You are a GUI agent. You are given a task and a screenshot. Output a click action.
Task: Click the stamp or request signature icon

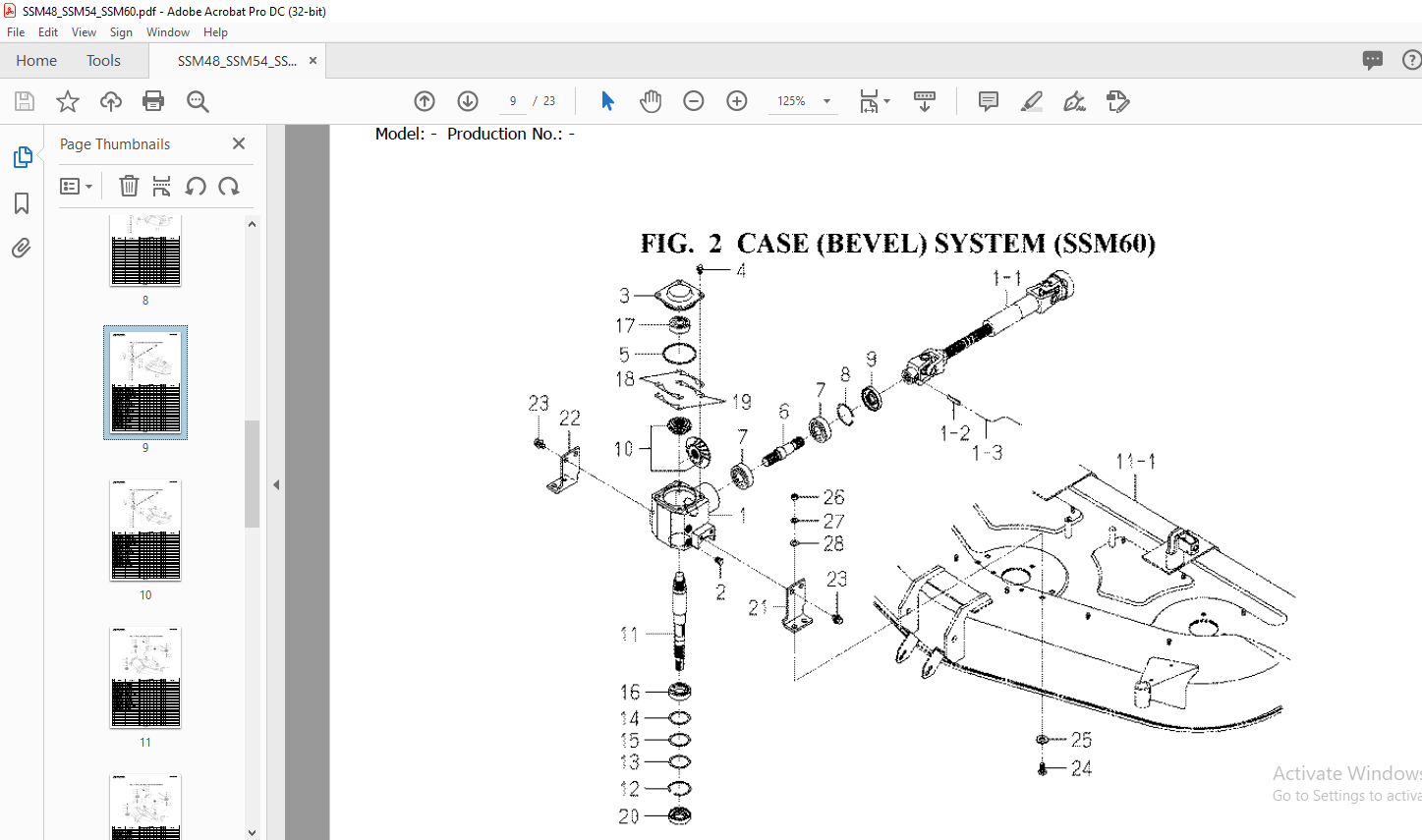click(1118, 101)
